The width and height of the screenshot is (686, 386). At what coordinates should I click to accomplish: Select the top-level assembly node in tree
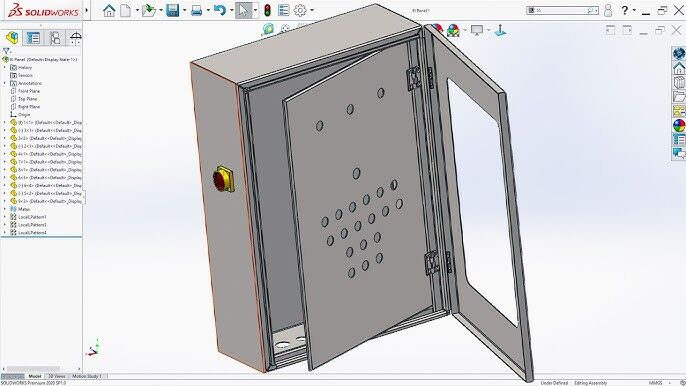(40, 60)
